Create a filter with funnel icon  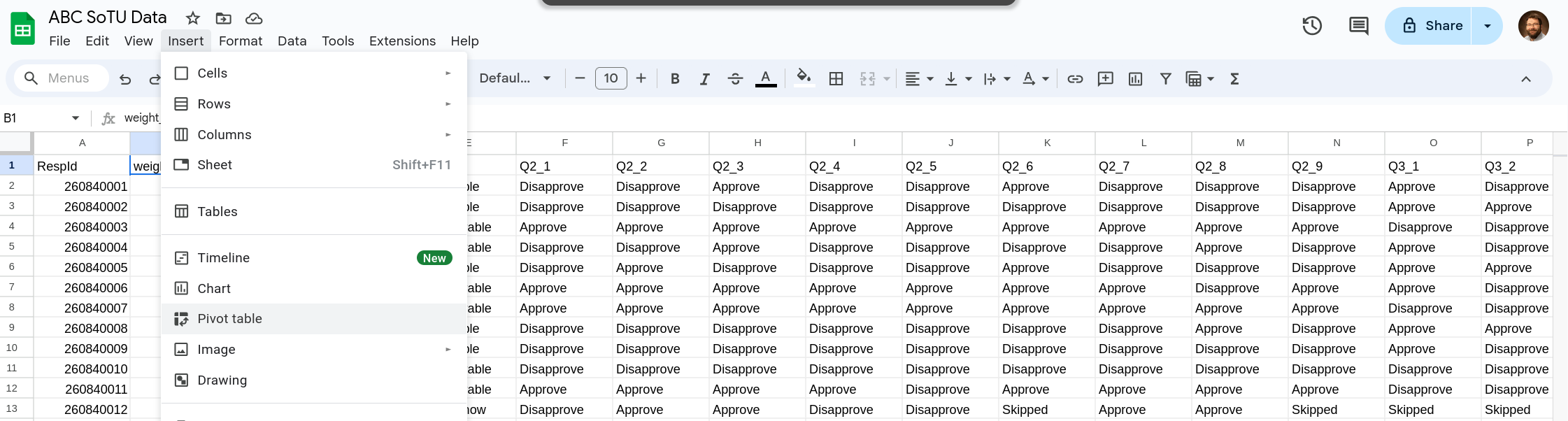coord(1165,79)
